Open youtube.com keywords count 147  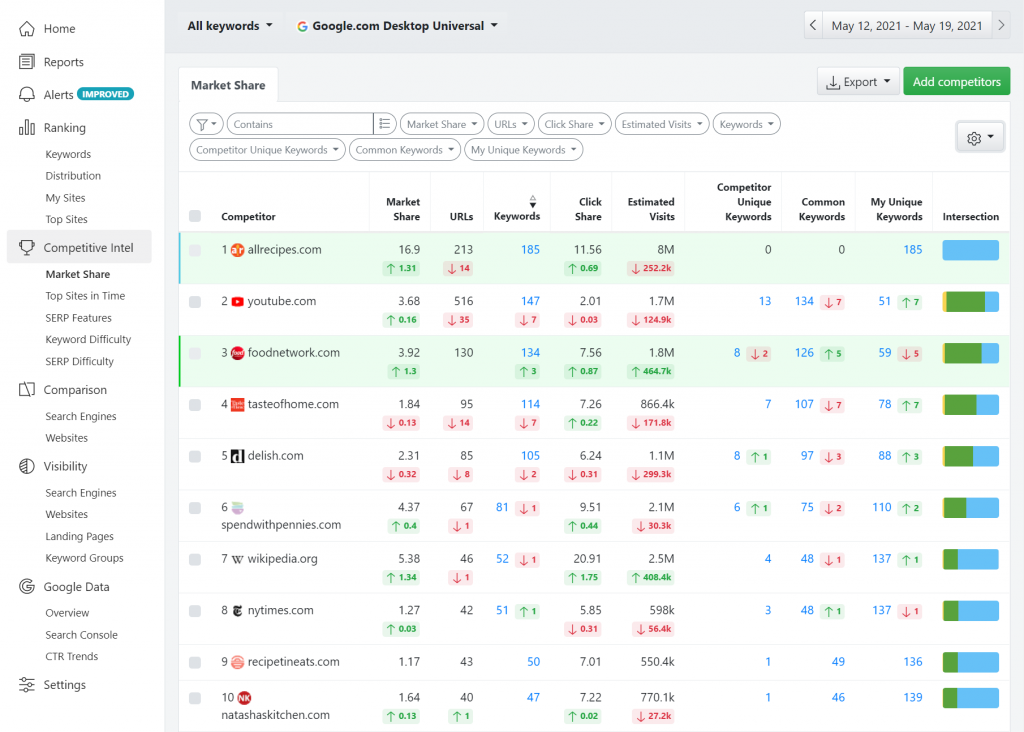[530, 301]
